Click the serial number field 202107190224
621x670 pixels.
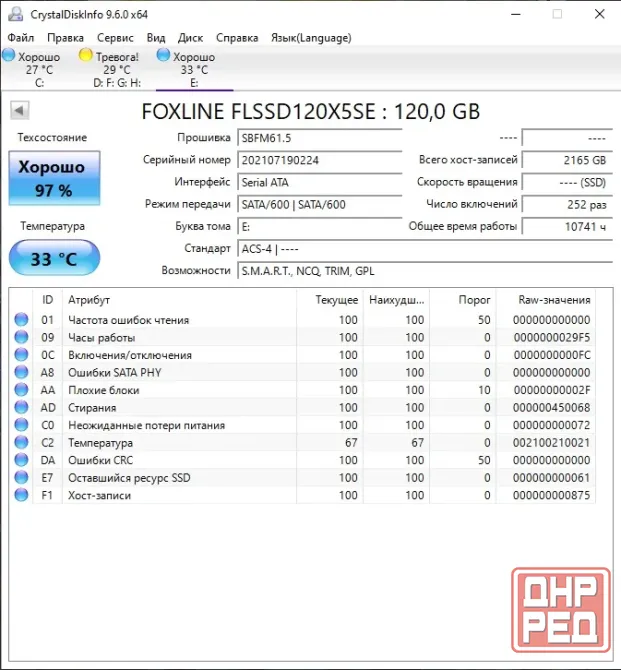(x=320, y=160)
